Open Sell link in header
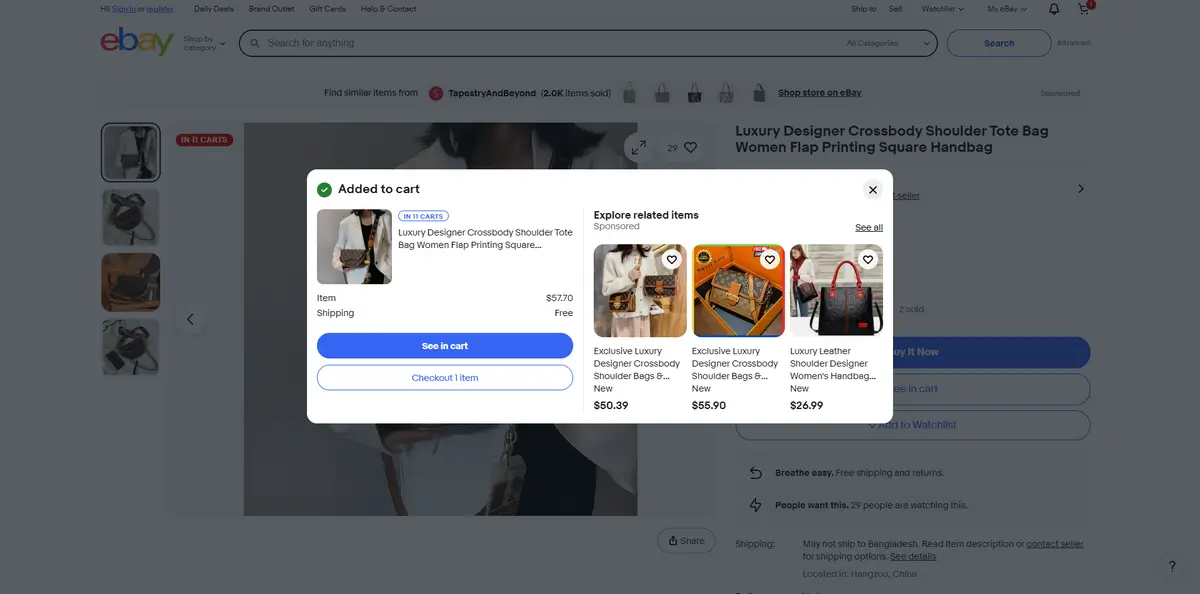This screenshot has height=594, width=1200. tap(895, 9)
